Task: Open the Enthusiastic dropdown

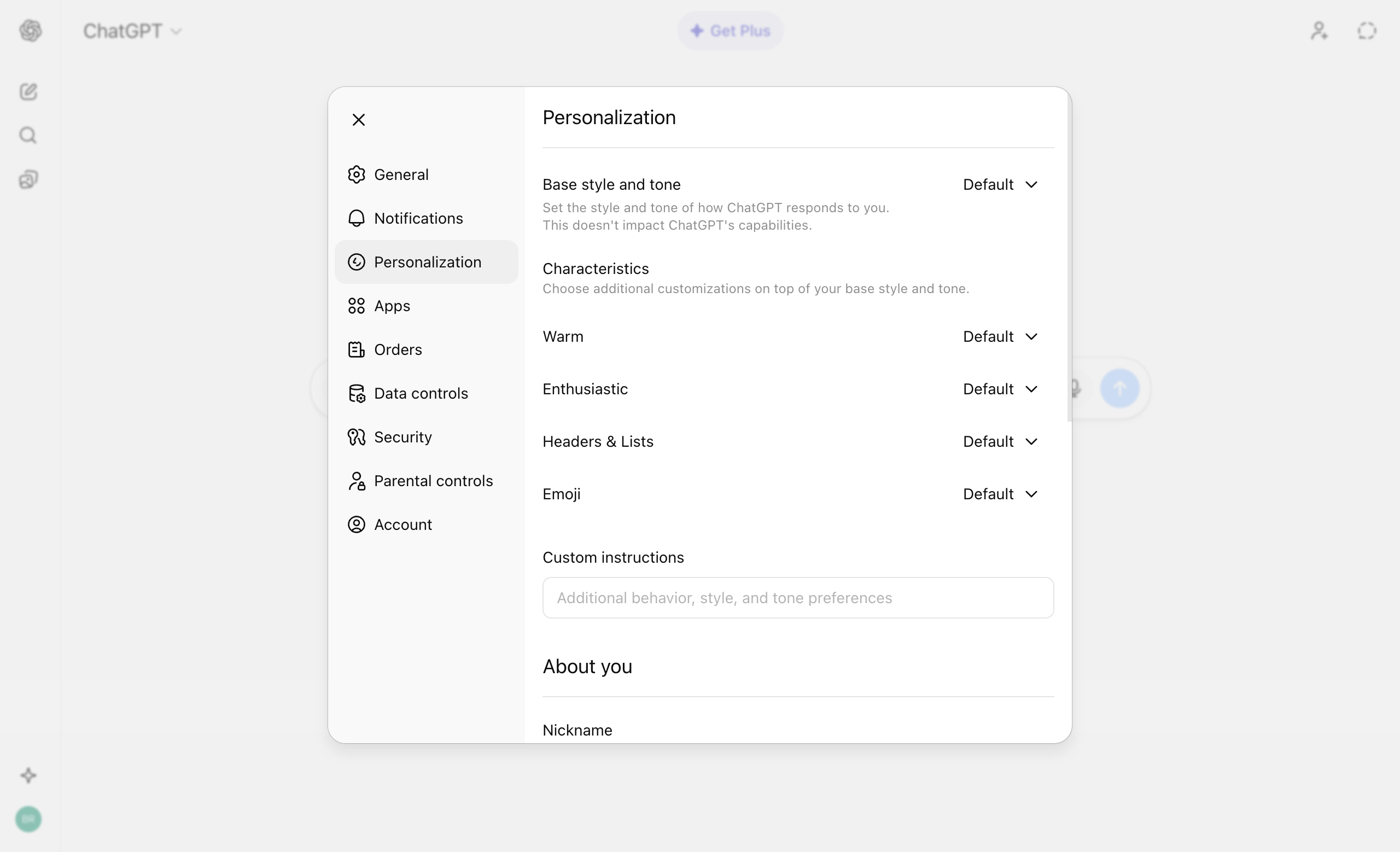Action: pos(1000,389)
